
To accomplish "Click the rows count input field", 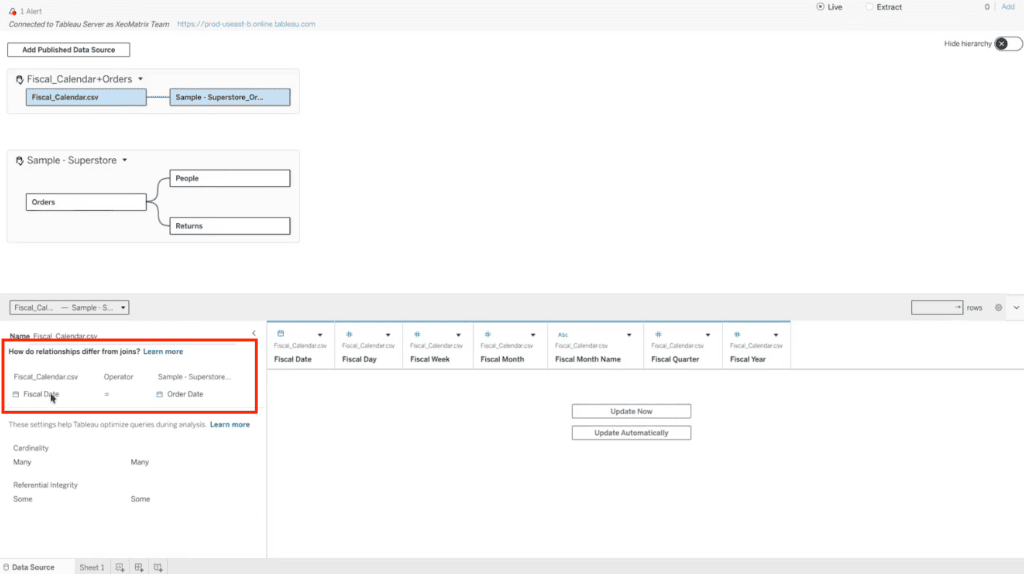I will point(937,308).
